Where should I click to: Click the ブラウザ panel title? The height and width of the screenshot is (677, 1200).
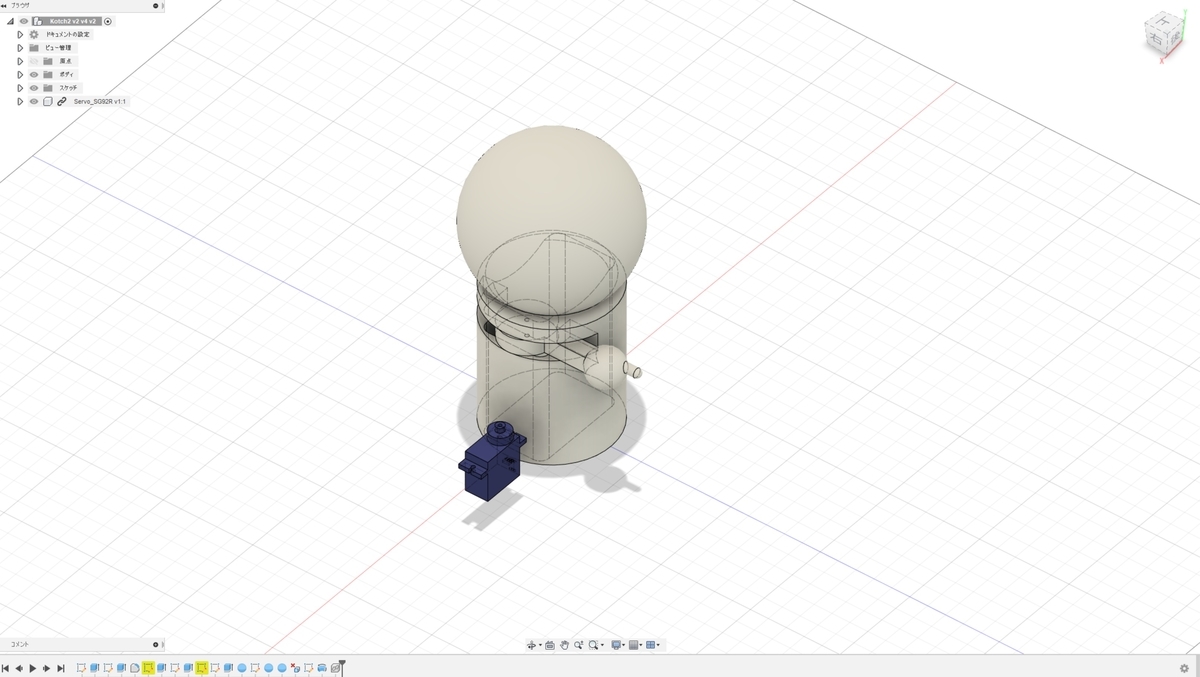tap(20, 5)
